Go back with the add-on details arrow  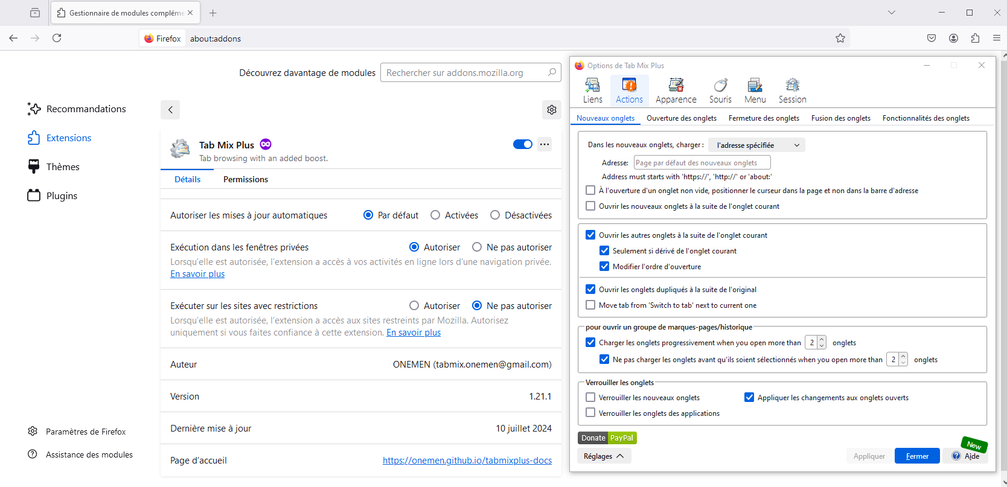[x=170, y=110]
